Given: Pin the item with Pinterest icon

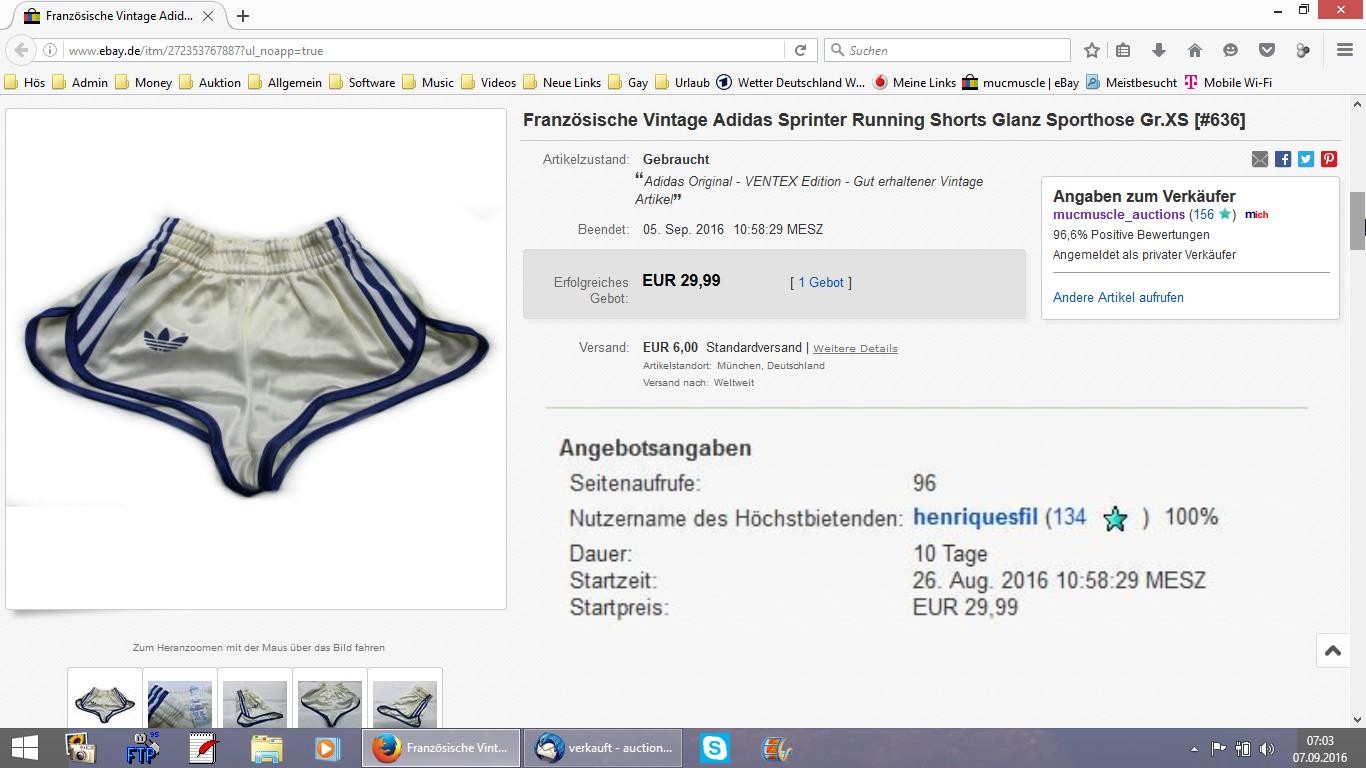Looking at the screenshot, I should pos(1329,159).
